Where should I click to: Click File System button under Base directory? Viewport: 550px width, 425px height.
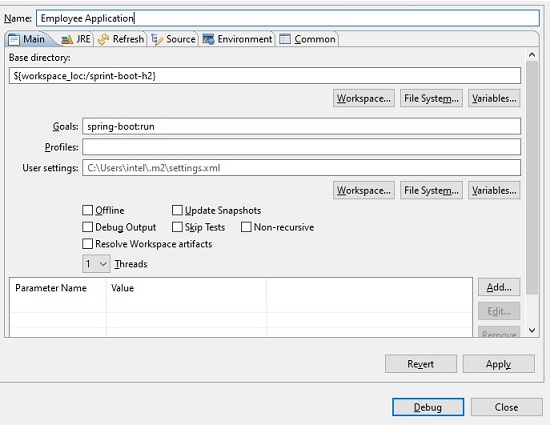click(431, 99)
